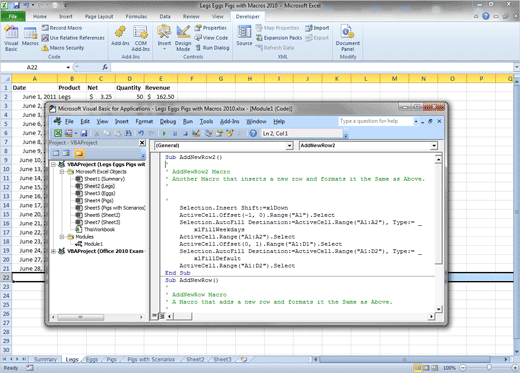Image resolution: width=520 pixels, height=373 pixels.
Task: Click the Find binoculars icon
Action: [128, 133]
